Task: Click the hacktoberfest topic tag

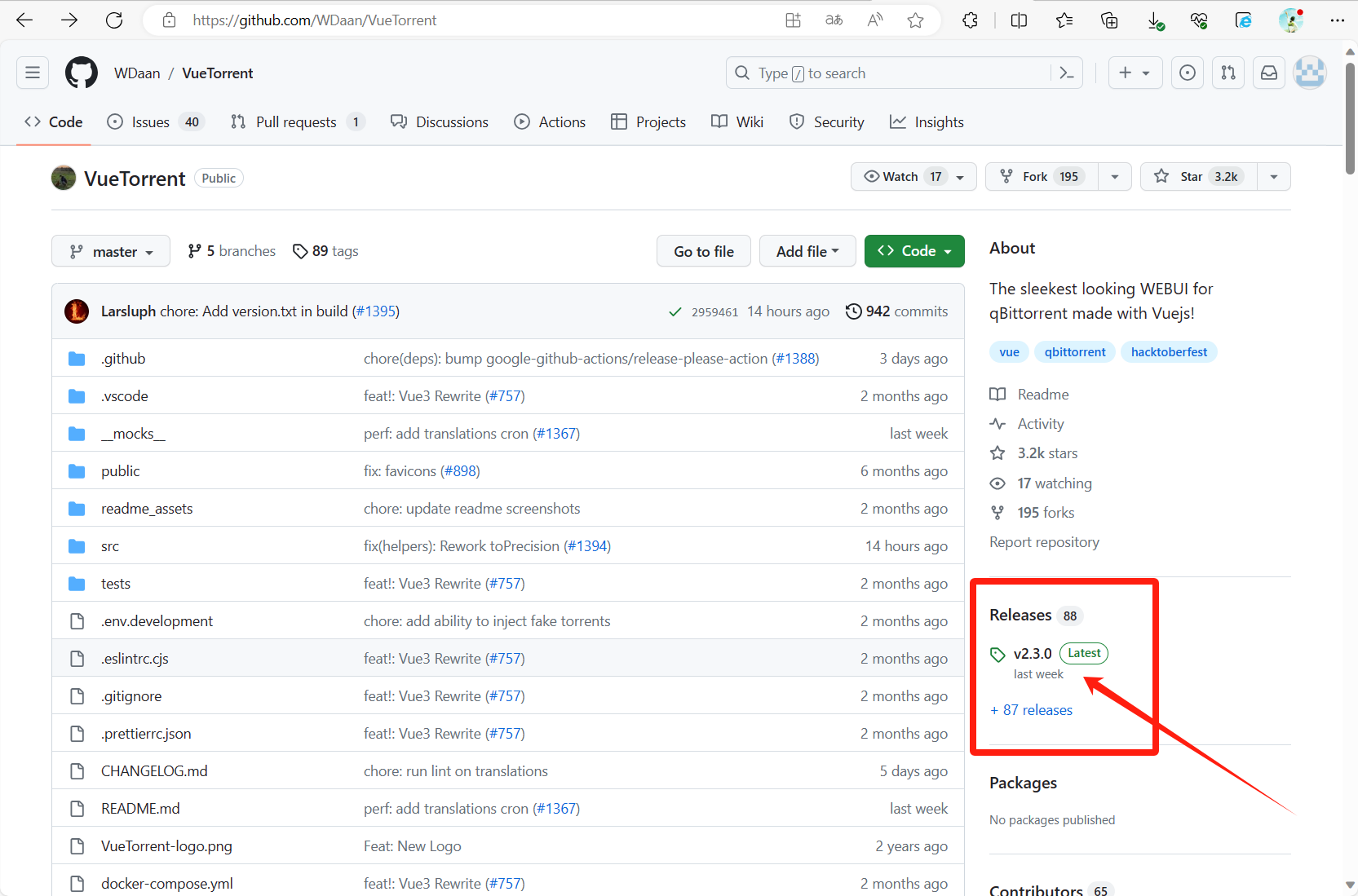Action: pyautogui.click(x=1169, y=352)
